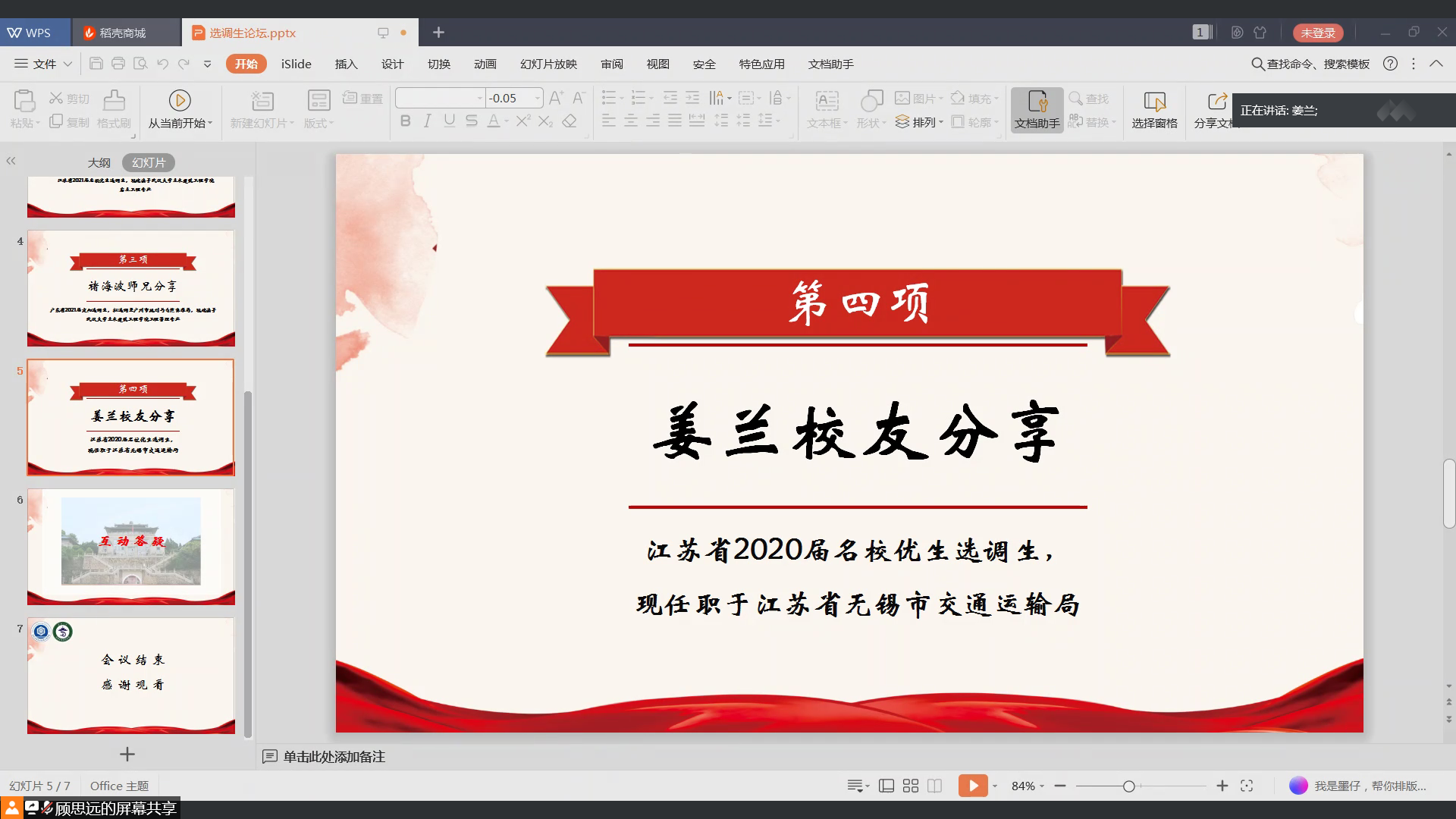
Task: Open the 选择窗格 selection pane
Action: (1154, 109)
